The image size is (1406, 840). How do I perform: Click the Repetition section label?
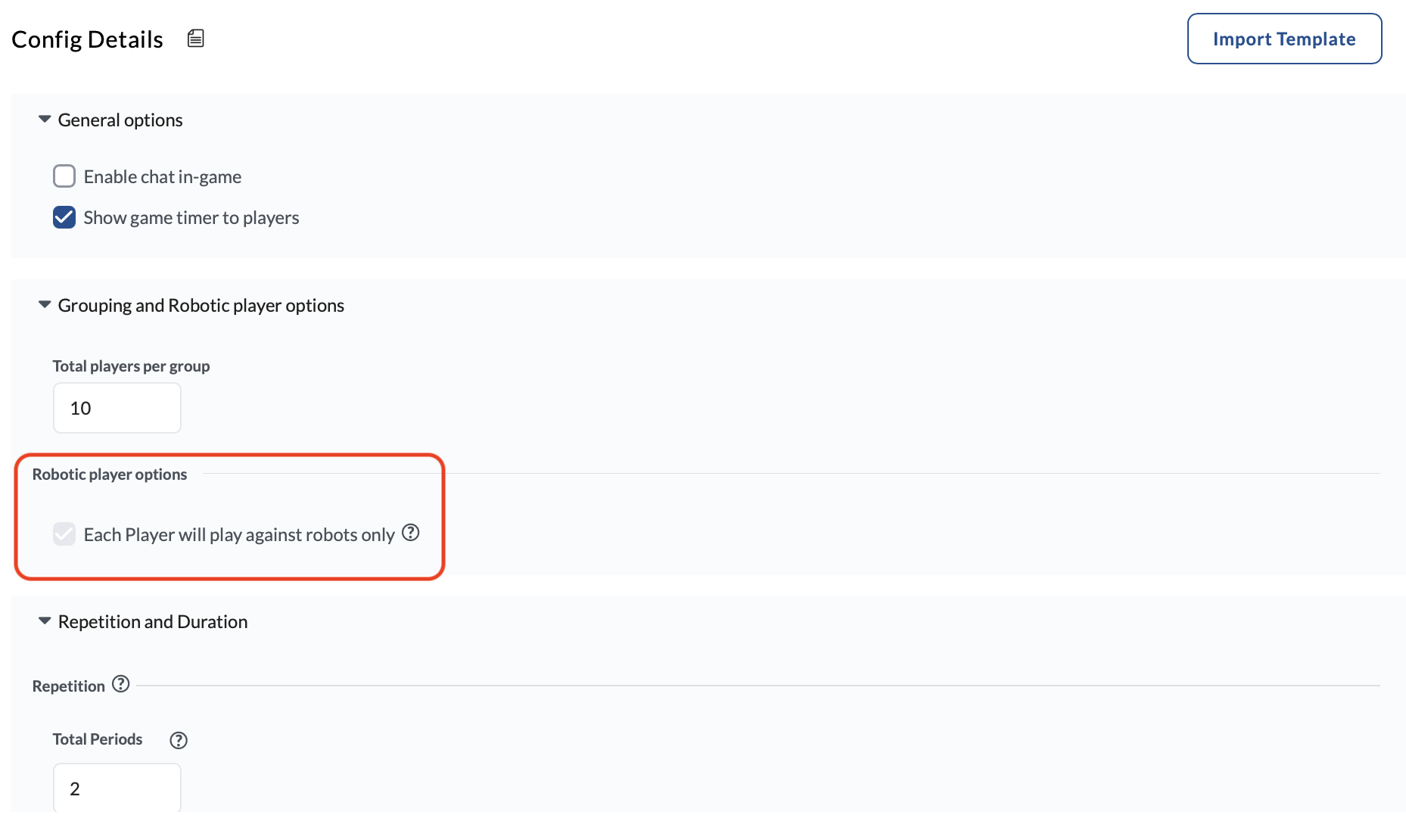pos(68,685)
